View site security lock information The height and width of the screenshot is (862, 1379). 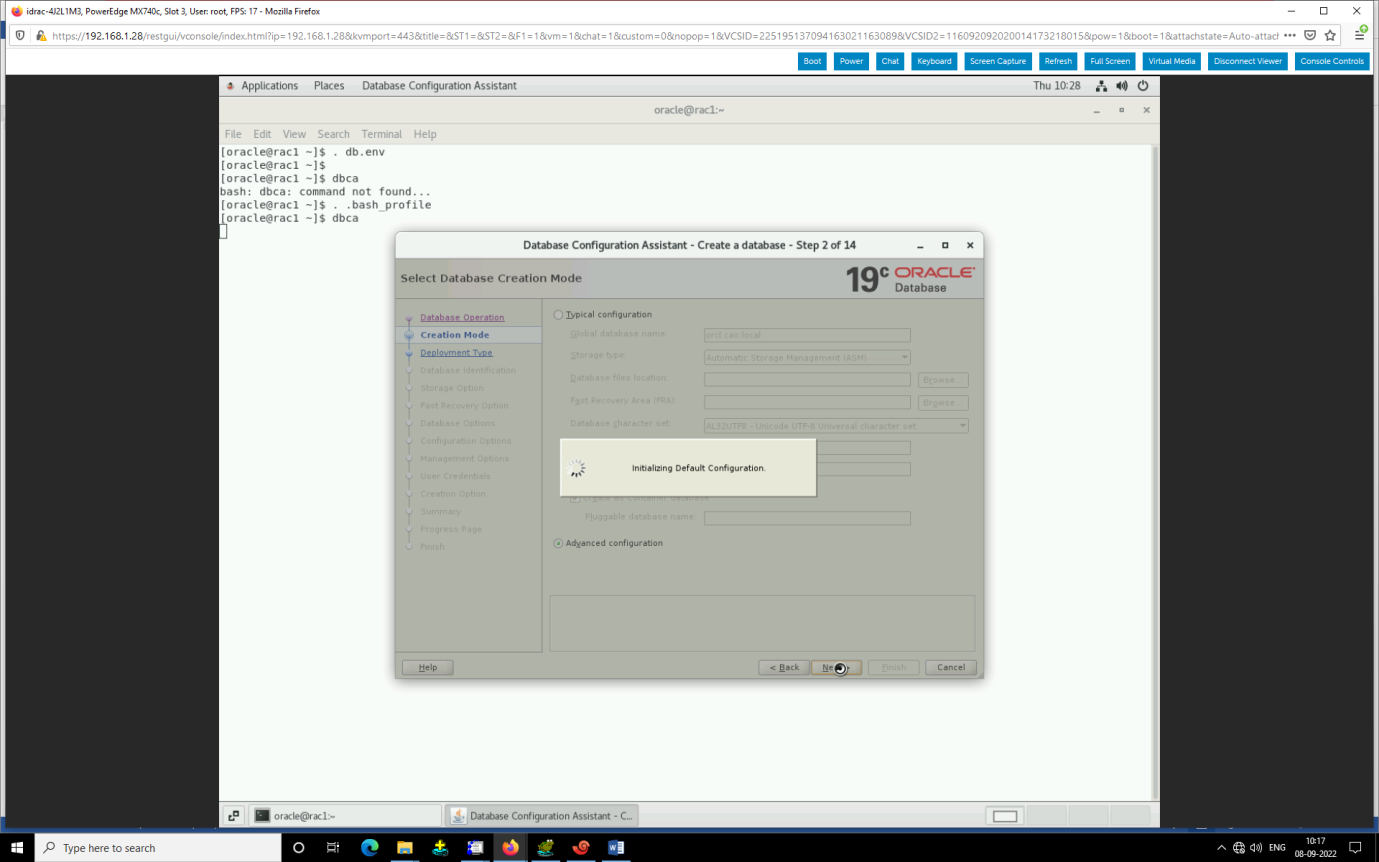41,35
